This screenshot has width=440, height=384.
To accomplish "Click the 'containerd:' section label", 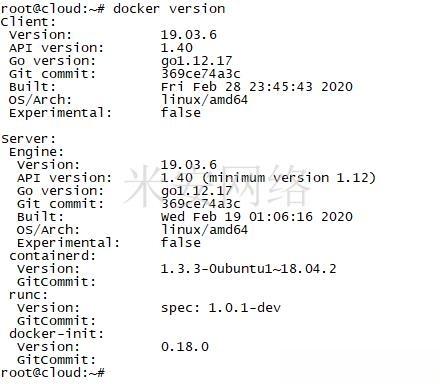I will pyautogui.click(x=53, y=256).
